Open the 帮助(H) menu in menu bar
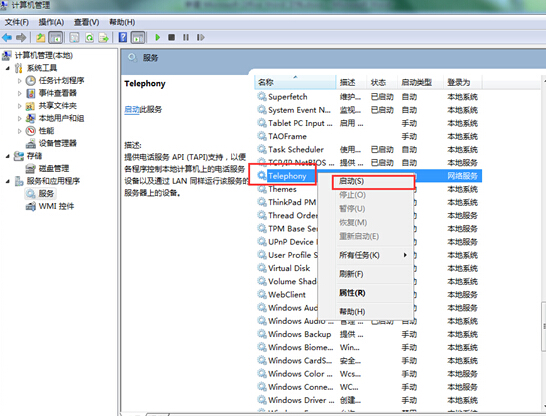This screenshot has height=416, width=546. point(122,22)
